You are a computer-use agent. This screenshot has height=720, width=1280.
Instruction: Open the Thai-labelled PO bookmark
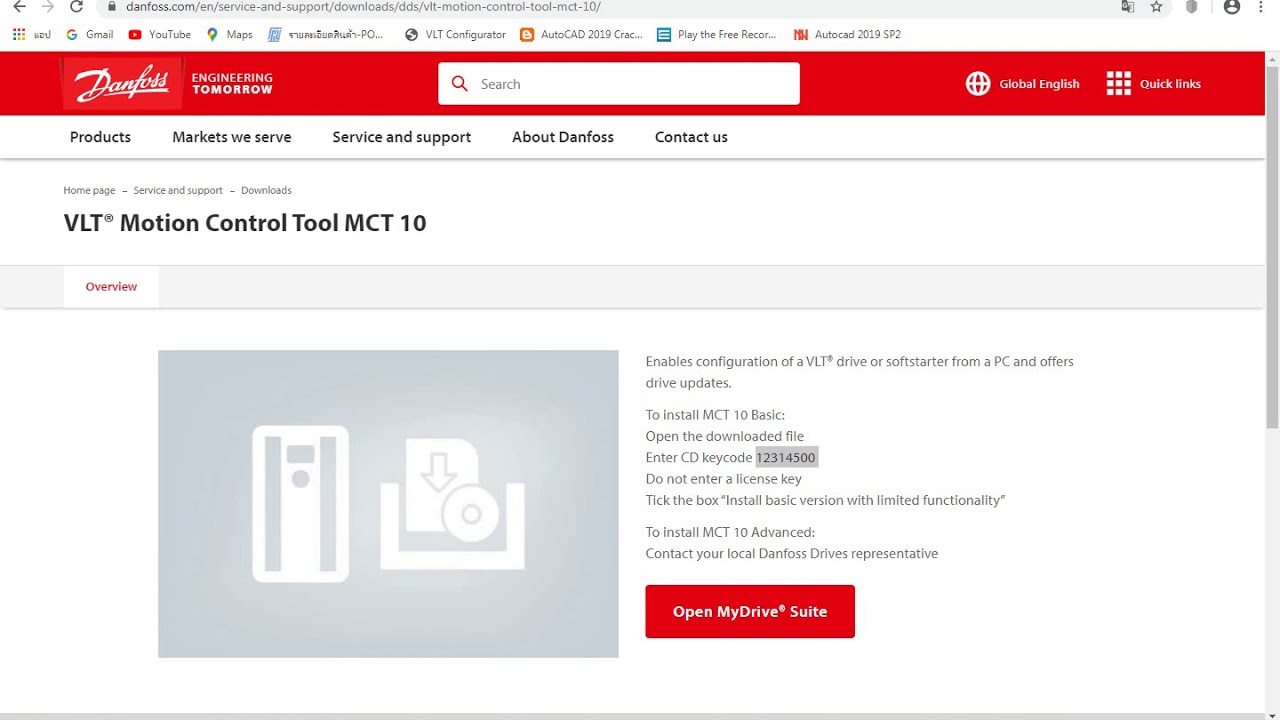tap(325, 34)
